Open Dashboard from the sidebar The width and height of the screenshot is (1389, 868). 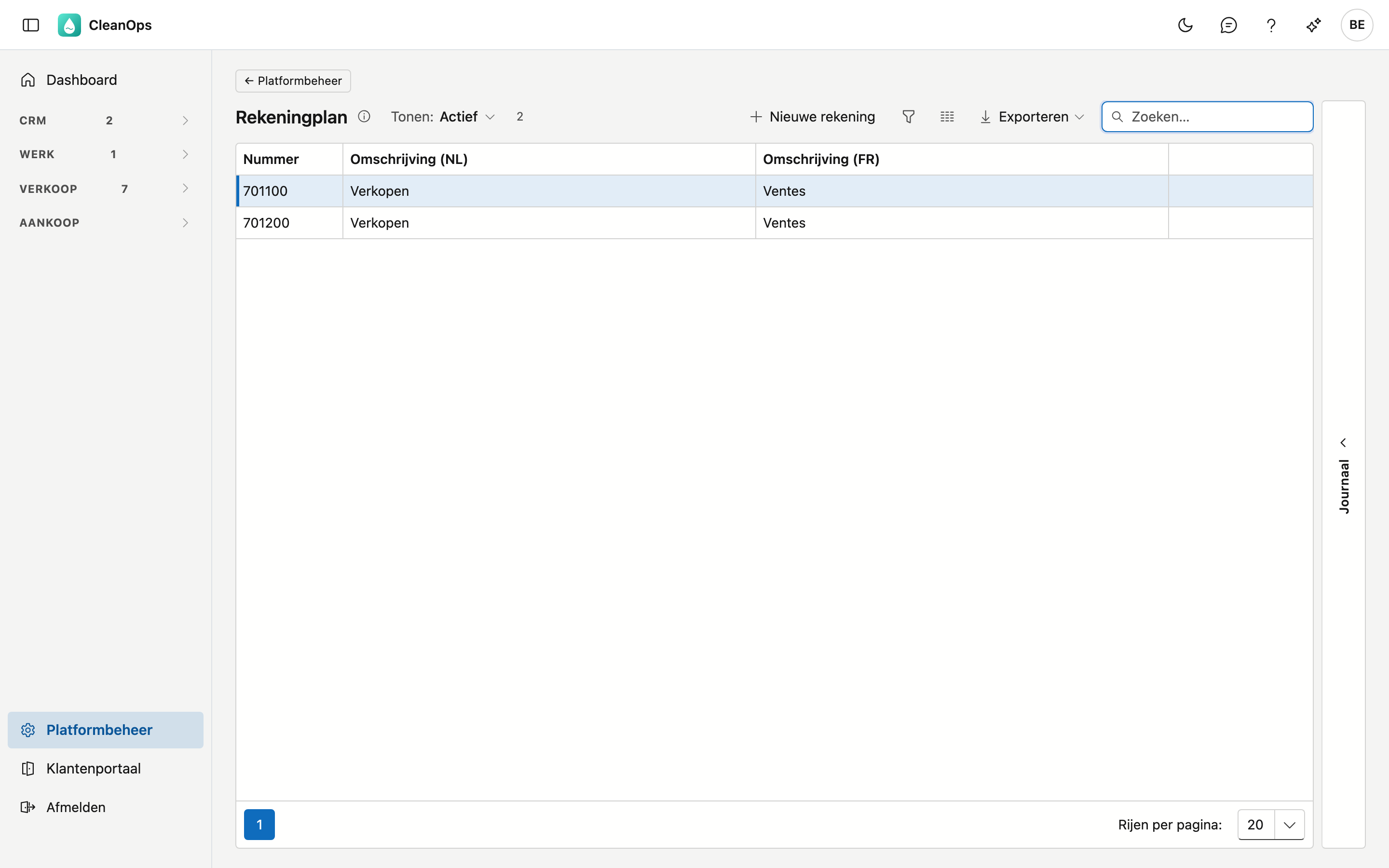(x=106, y=80)
